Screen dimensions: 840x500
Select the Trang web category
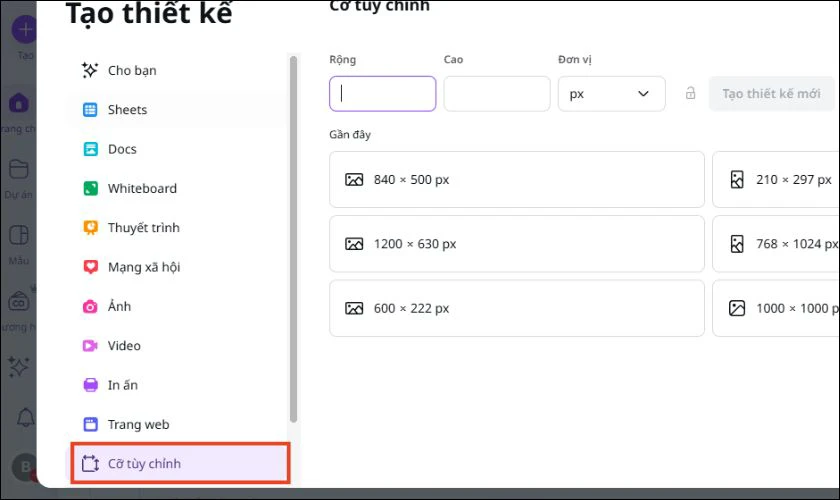pos(176,424)
